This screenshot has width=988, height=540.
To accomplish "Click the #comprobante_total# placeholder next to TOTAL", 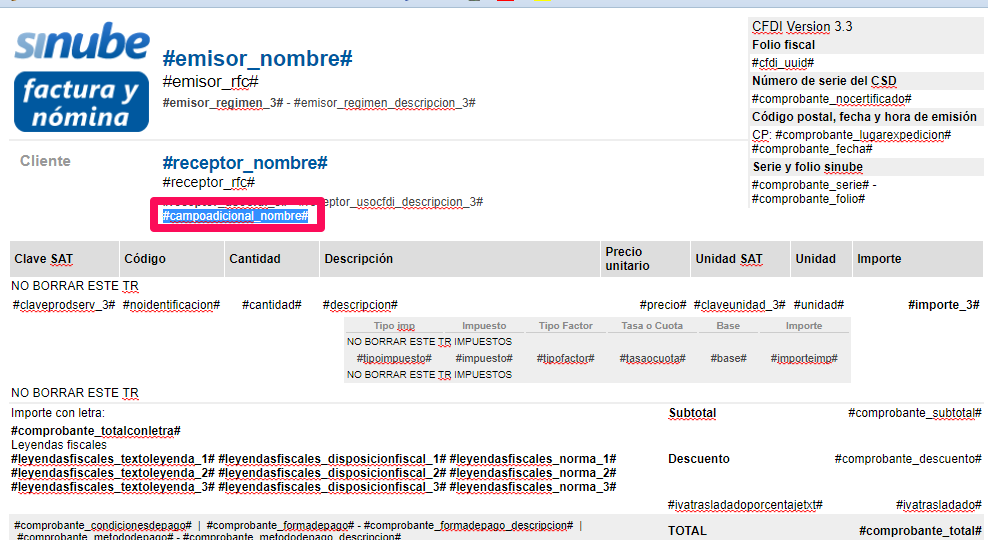I will click(920, 531).
